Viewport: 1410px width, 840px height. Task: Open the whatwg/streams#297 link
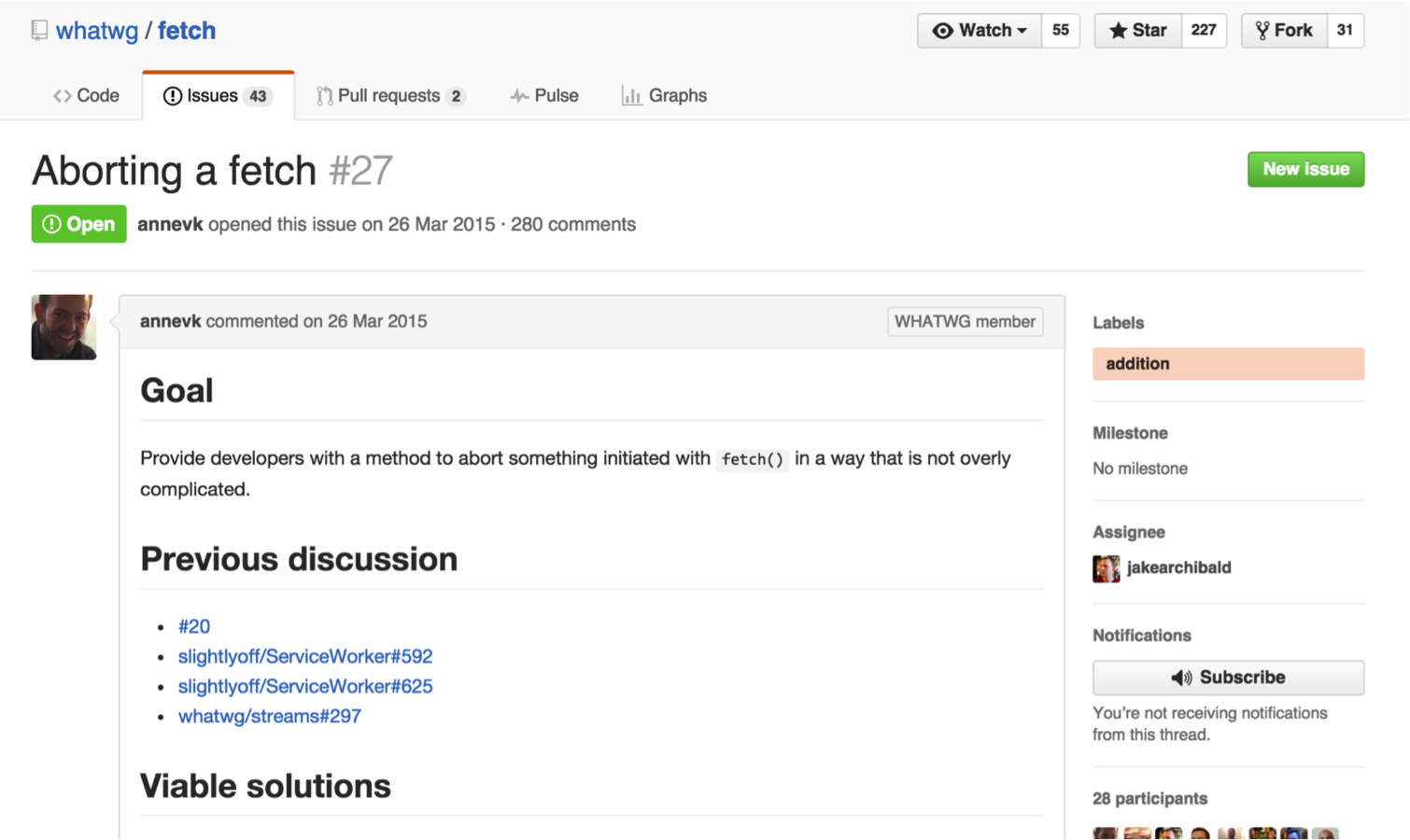[270, 716]
